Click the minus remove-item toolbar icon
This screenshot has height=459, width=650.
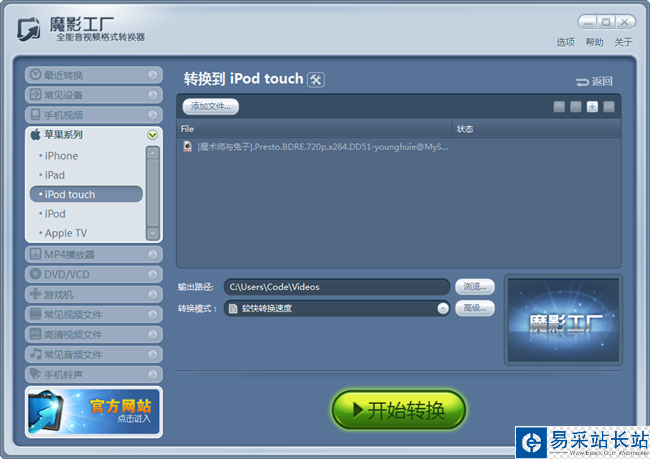609,107
